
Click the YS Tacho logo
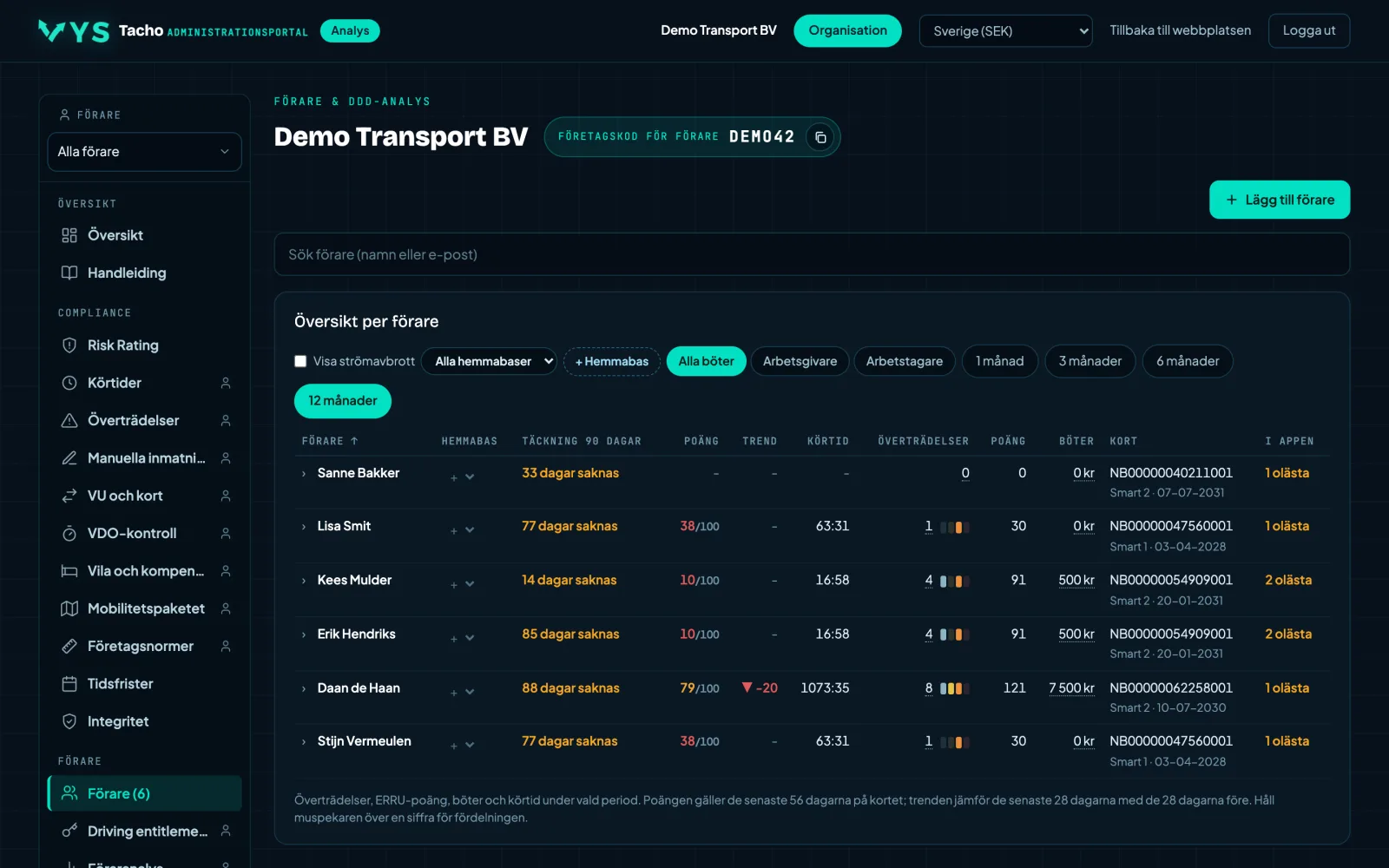74,31
